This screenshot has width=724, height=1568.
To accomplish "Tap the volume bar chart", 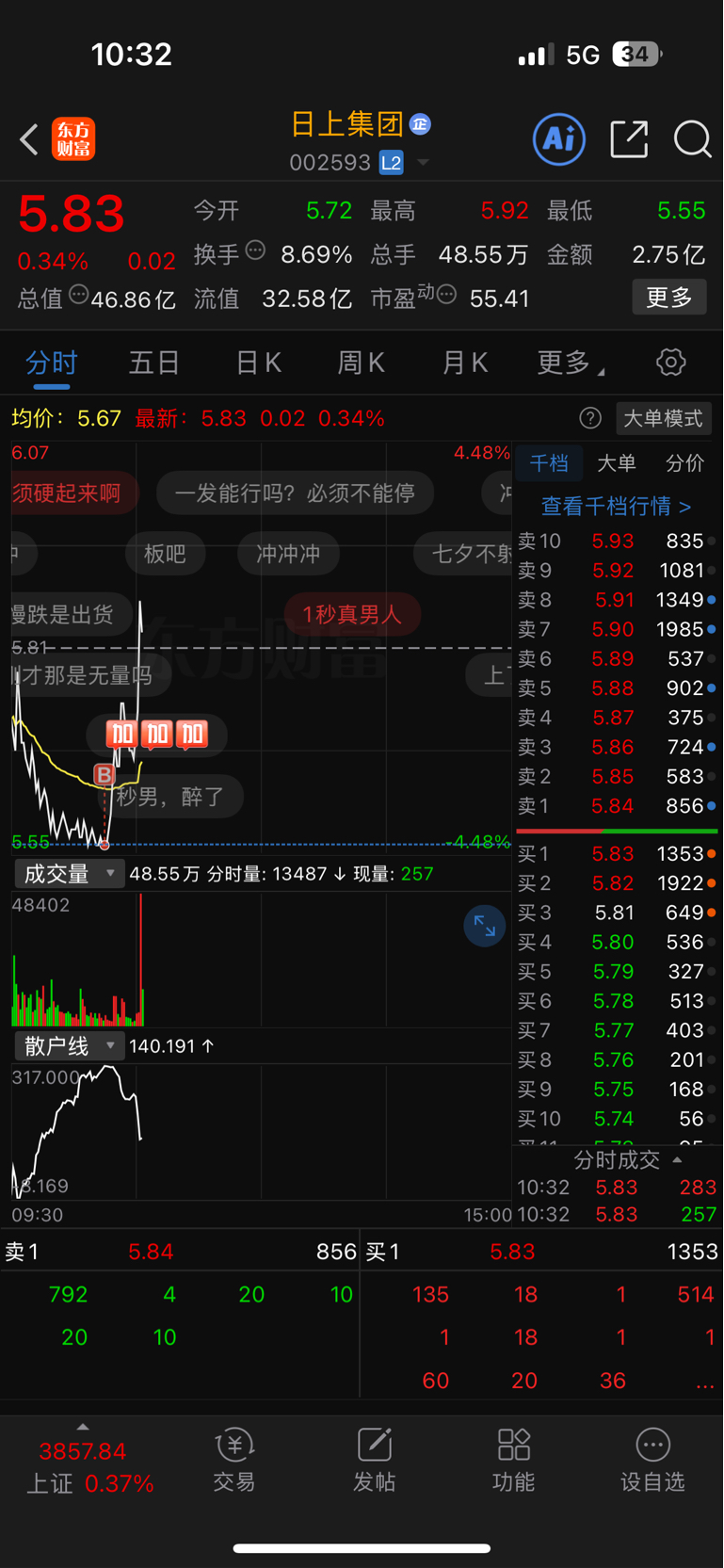I will 261,959.
